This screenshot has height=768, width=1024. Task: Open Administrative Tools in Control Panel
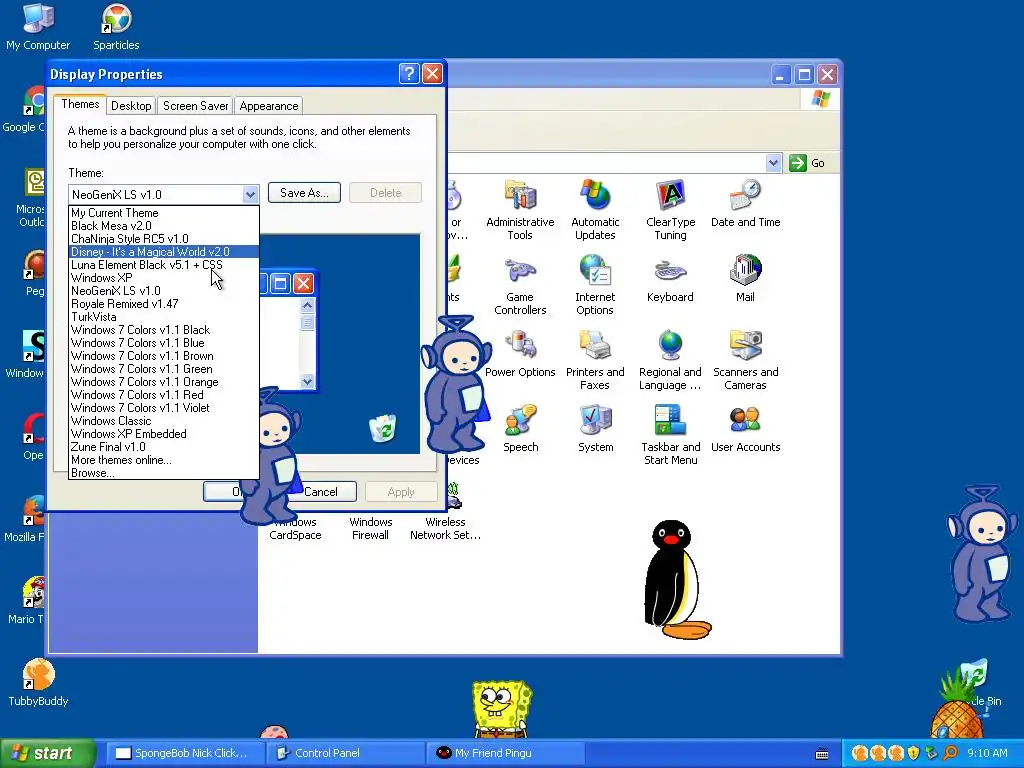[520, 209]
